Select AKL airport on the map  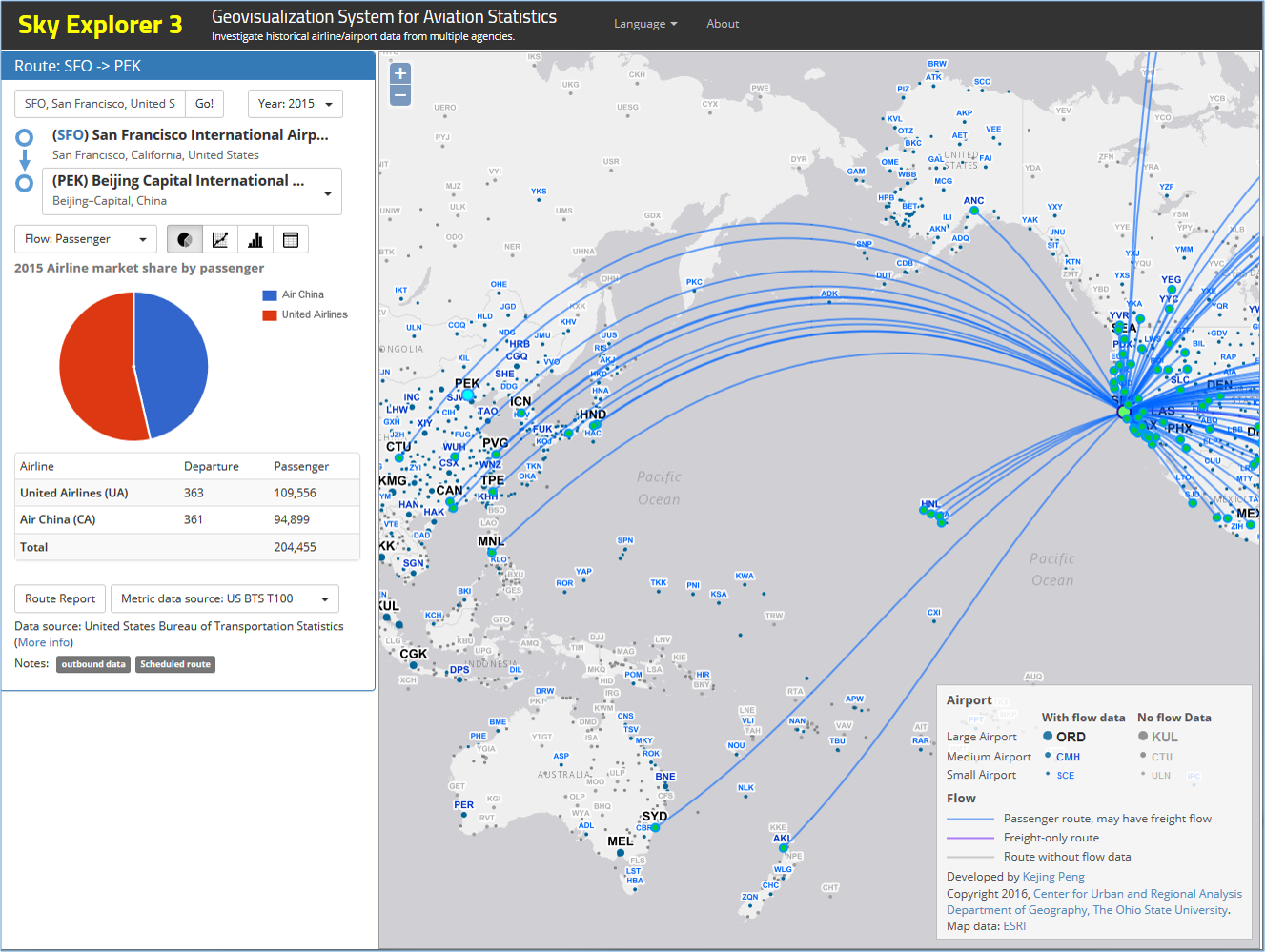click(x=783, y=848)
